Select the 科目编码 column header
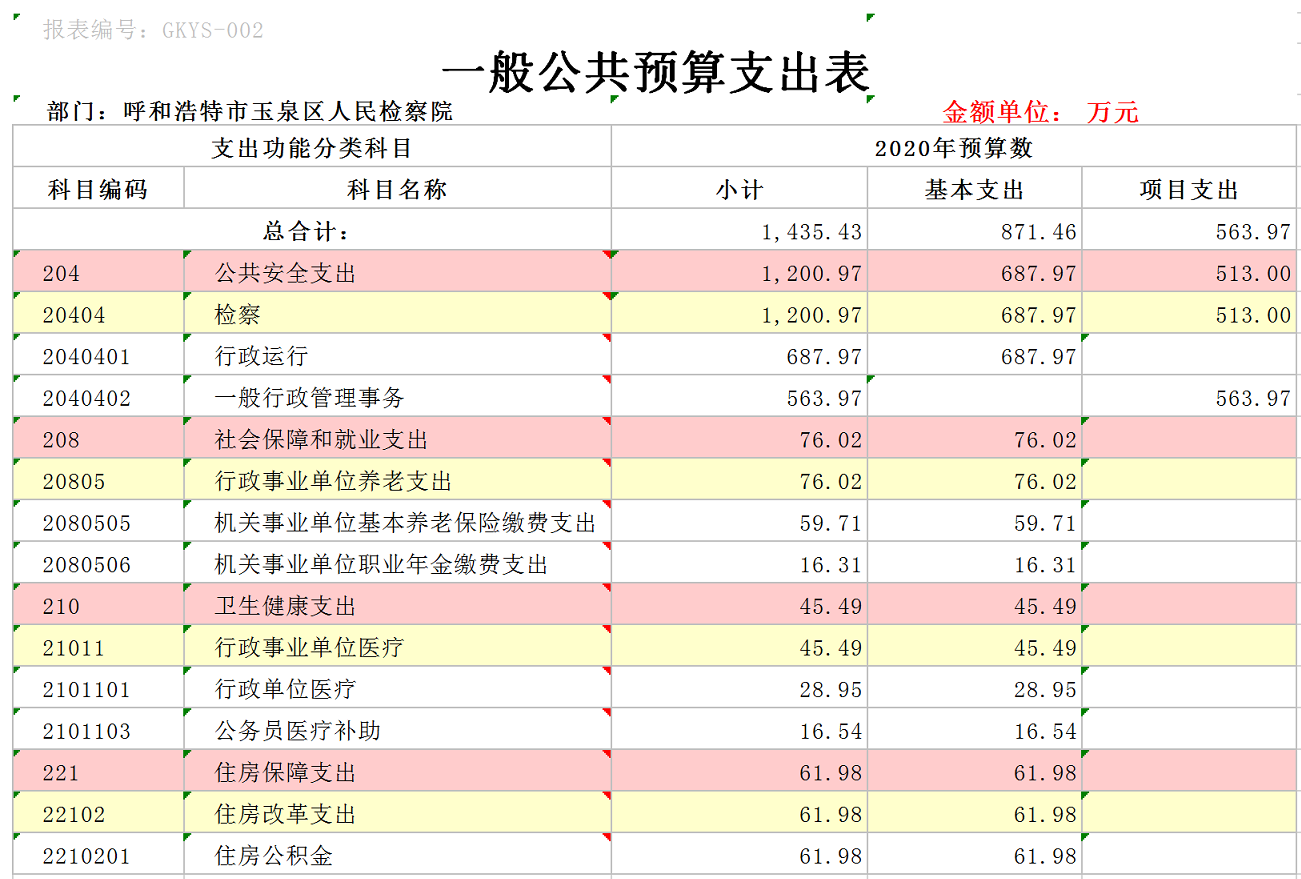The width and height of the screenshot is (1301, 879). 98,189
